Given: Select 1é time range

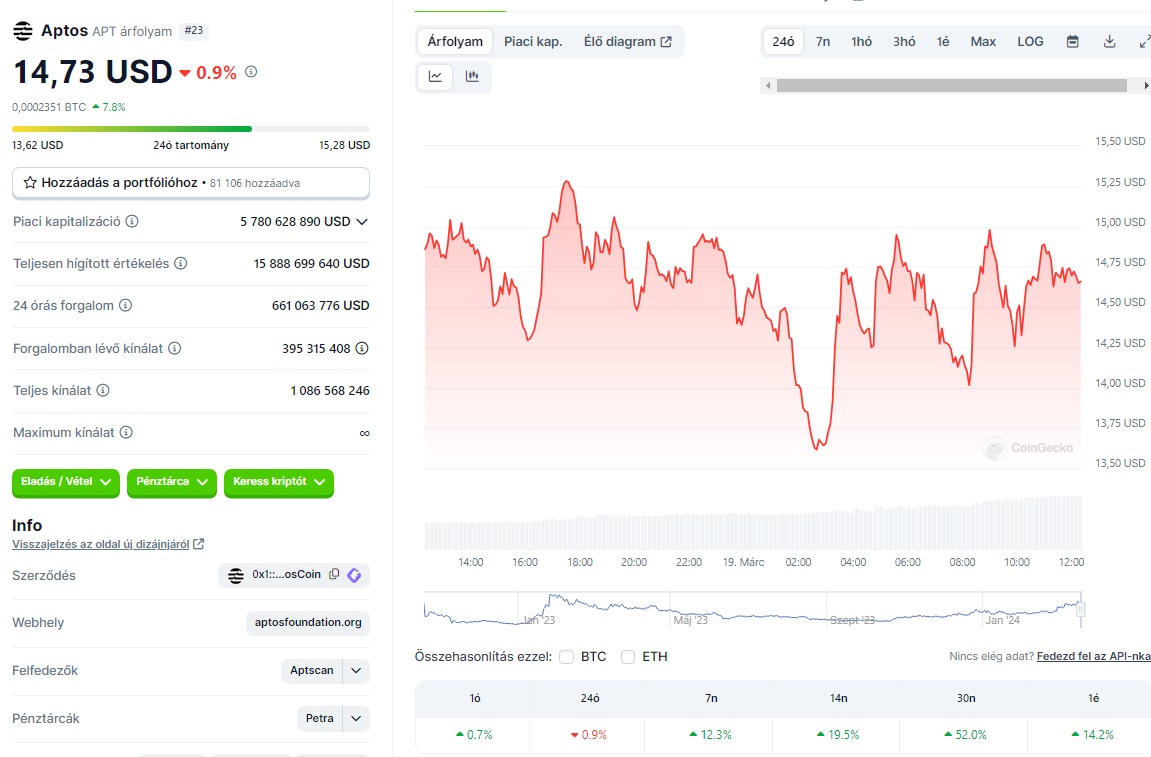Looking at the screenshot, I should (943, 42).
